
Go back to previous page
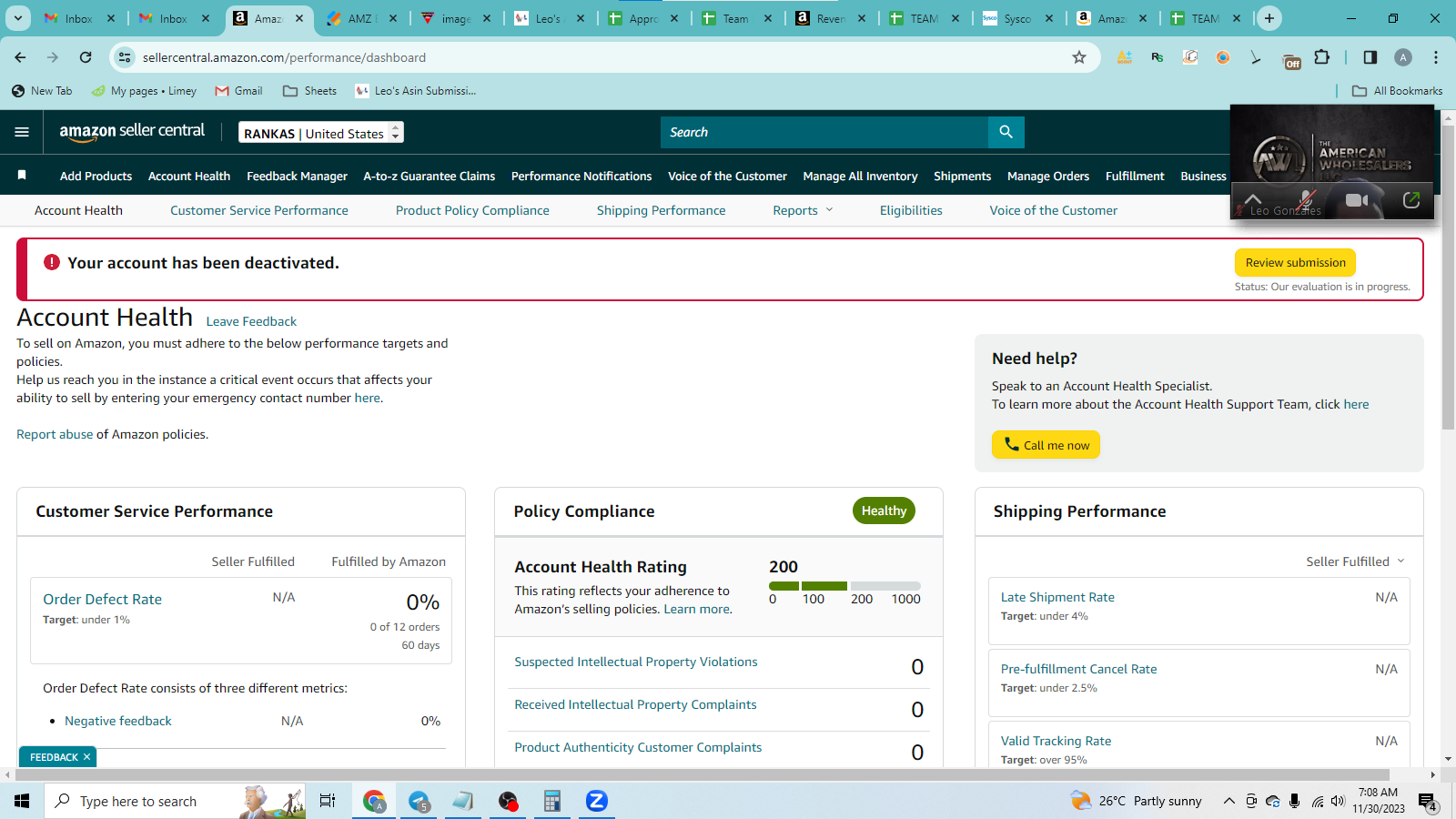point(20,57)
